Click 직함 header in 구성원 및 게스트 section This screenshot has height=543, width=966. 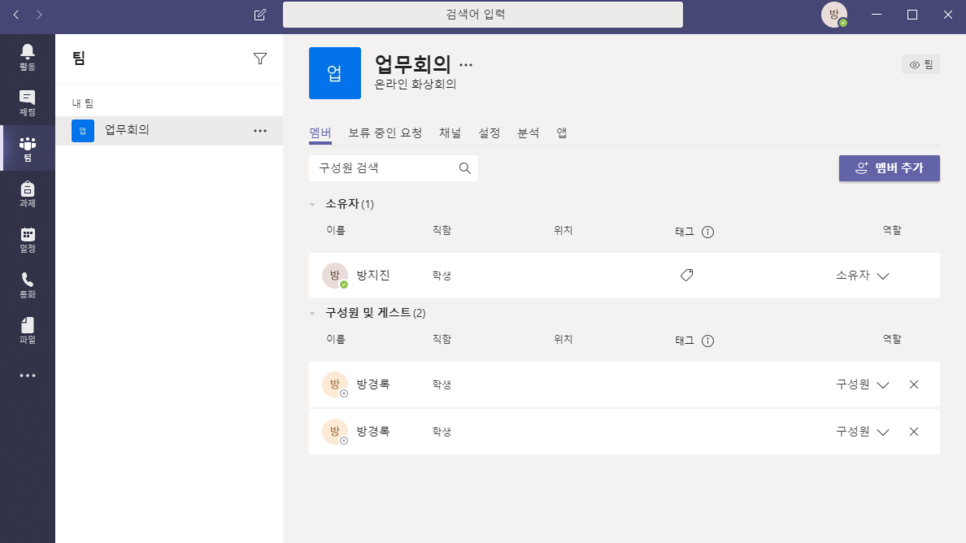[442, 340]
